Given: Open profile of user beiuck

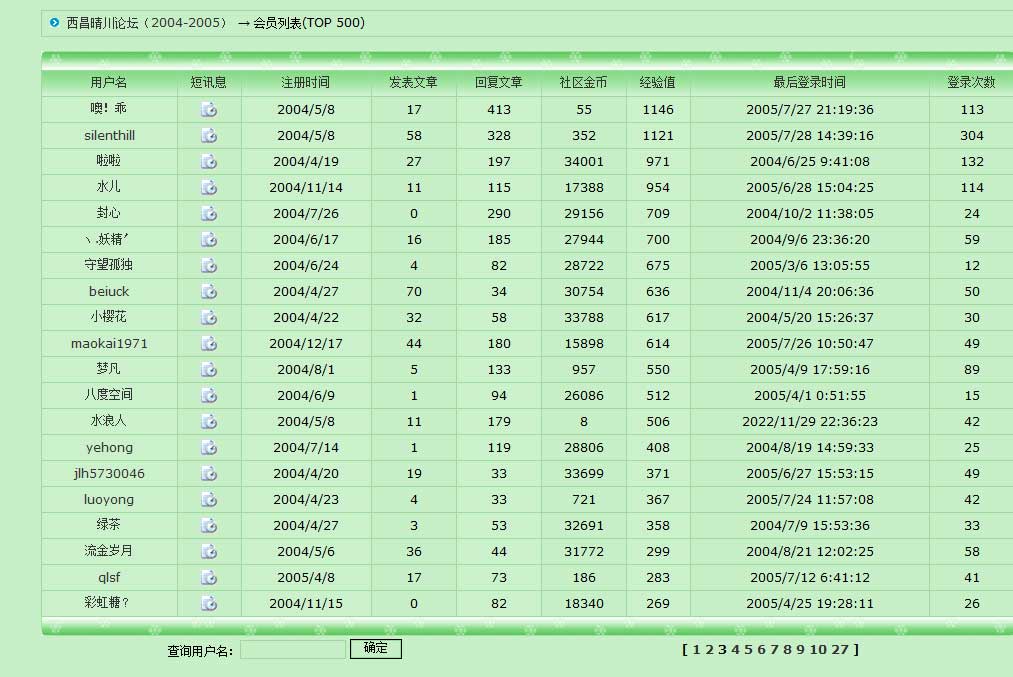Looking at the screenshot, I should pos(109,291).
